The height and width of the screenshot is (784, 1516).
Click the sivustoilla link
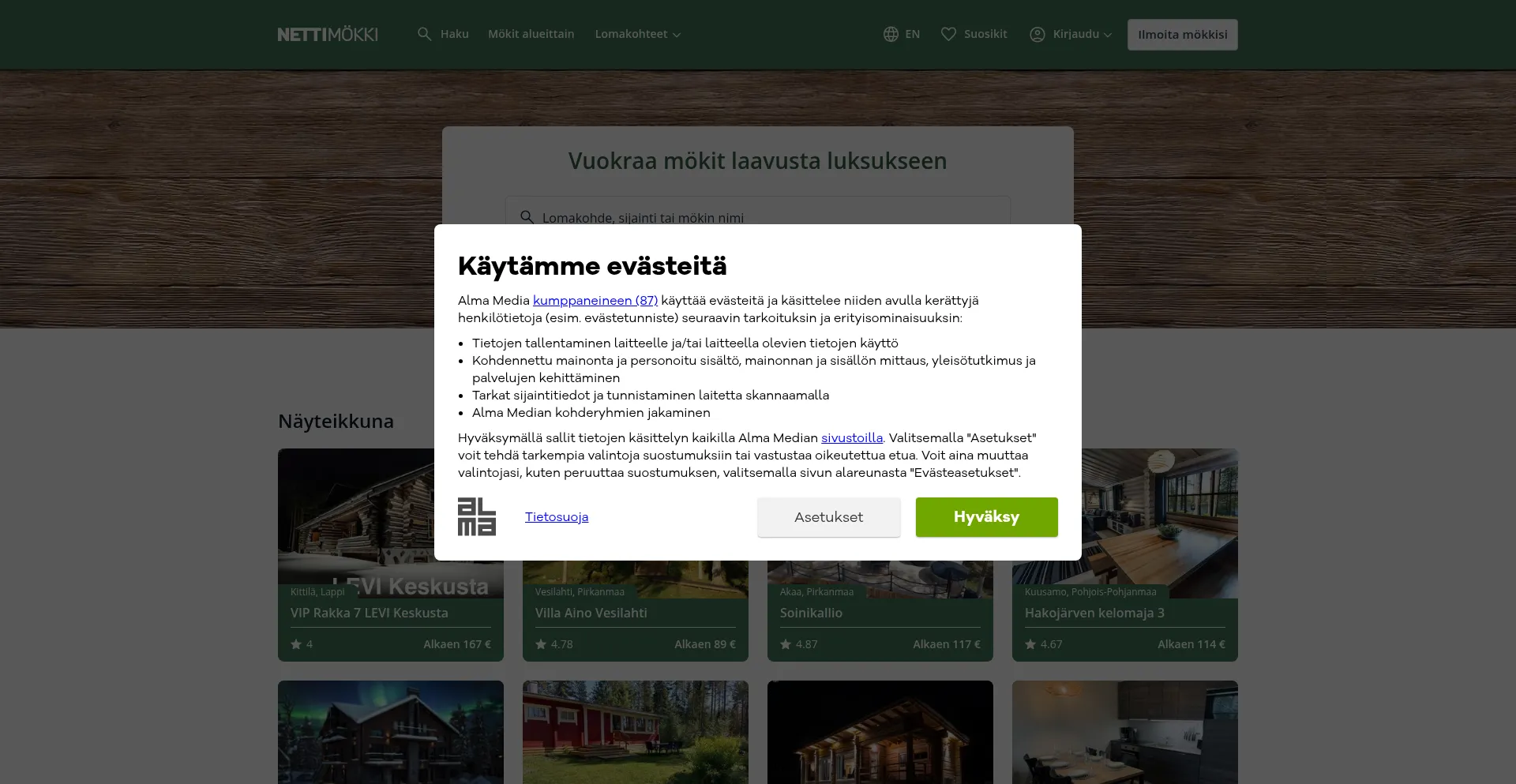coord(851,438)
